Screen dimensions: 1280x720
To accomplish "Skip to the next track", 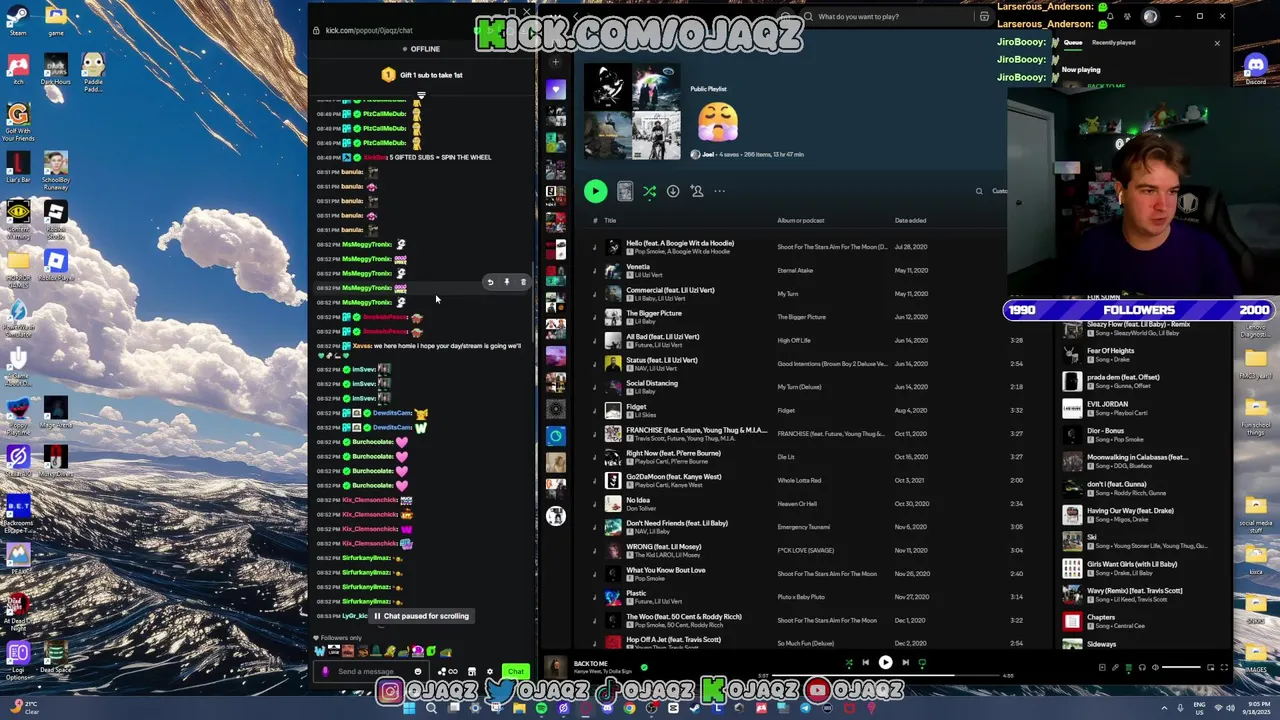I will [x=905, y=662].
